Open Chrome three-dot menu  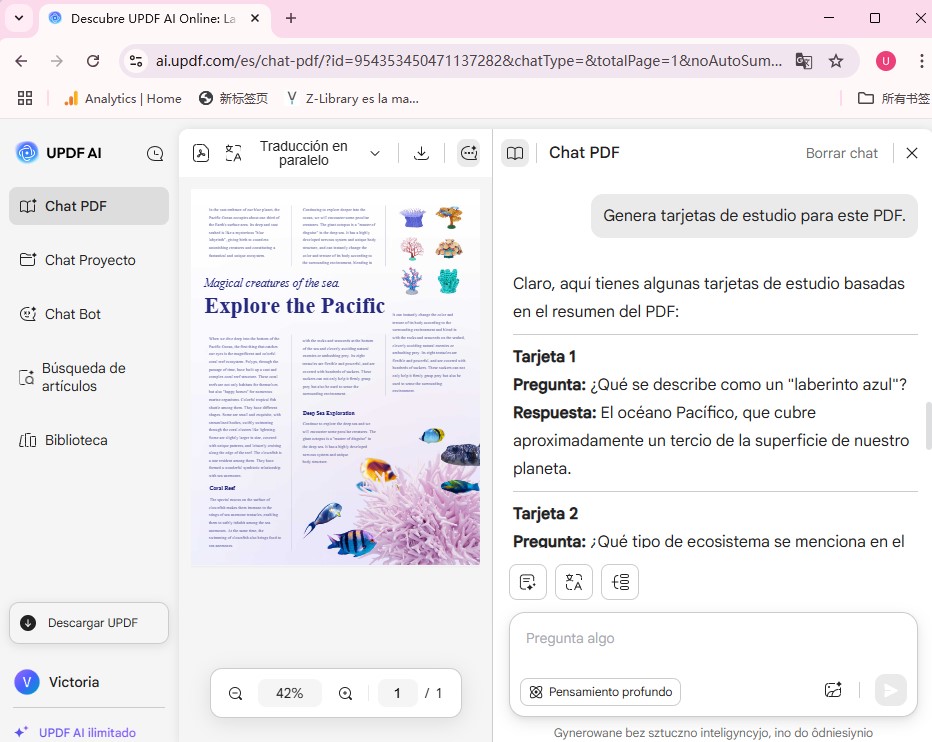click(921, 61)
